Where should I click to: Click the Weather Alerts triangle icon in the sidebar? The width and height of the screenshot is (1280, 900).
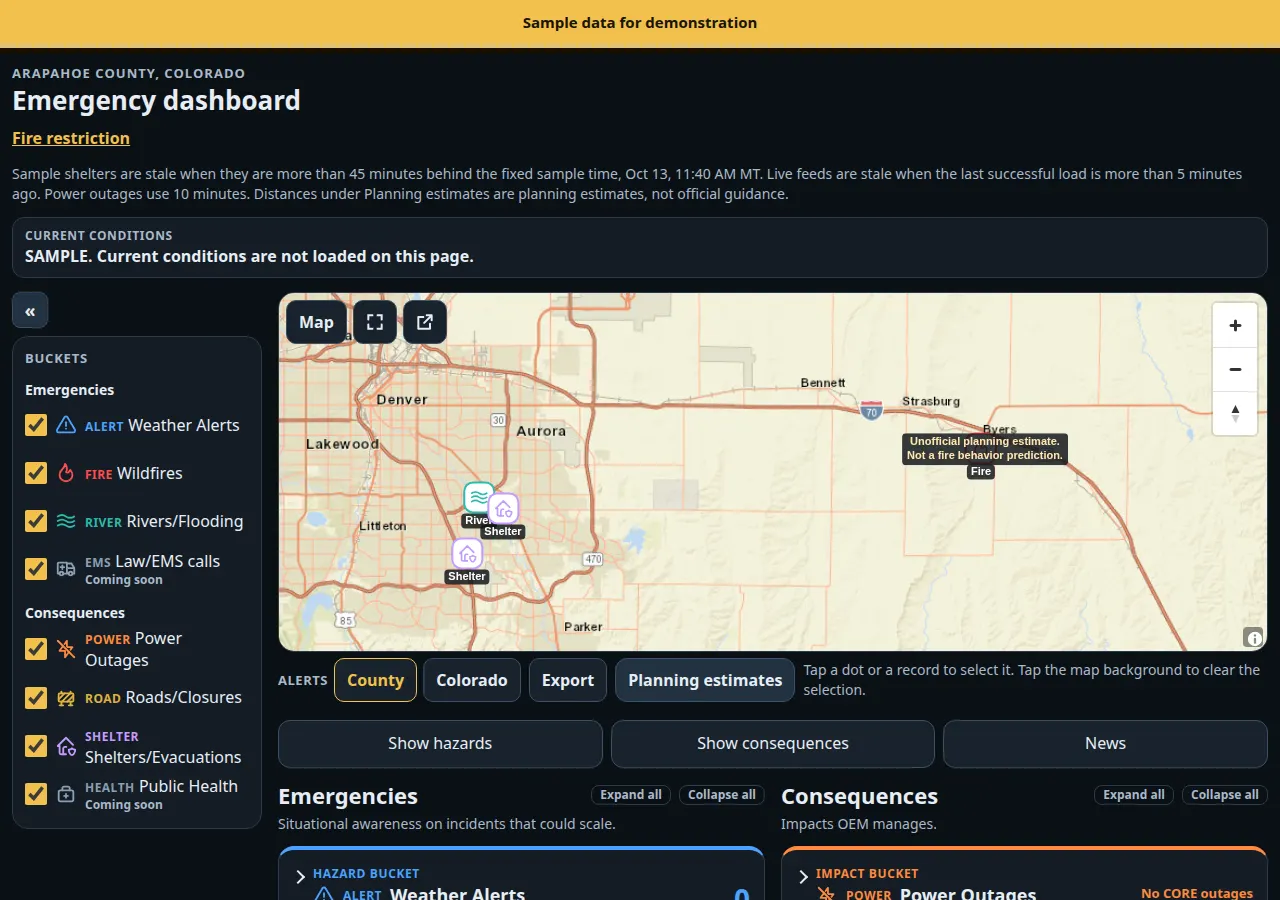click(x=66, y=425)
